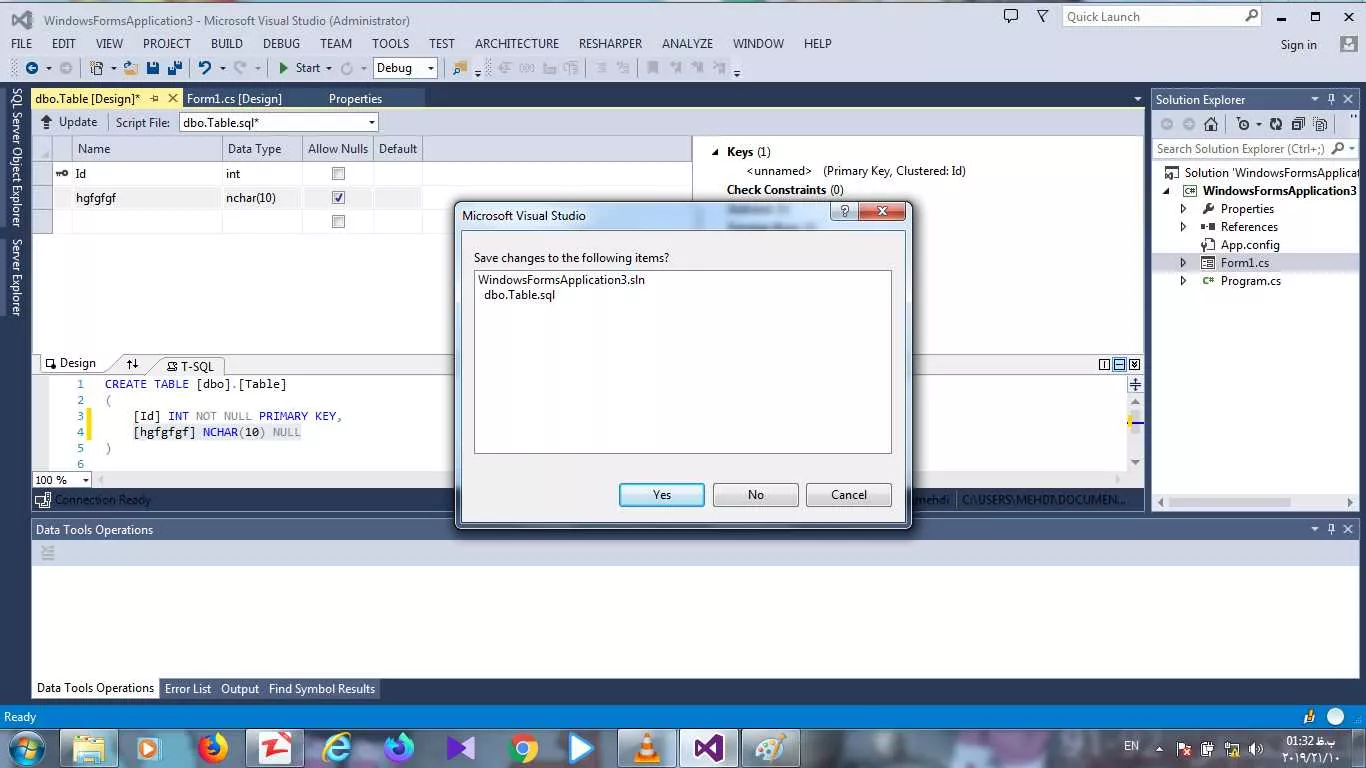The height and width of the screenshot is (768, 1366).
Task: Click the Save floppy disk icon
Action: click(x=153, y=68)
